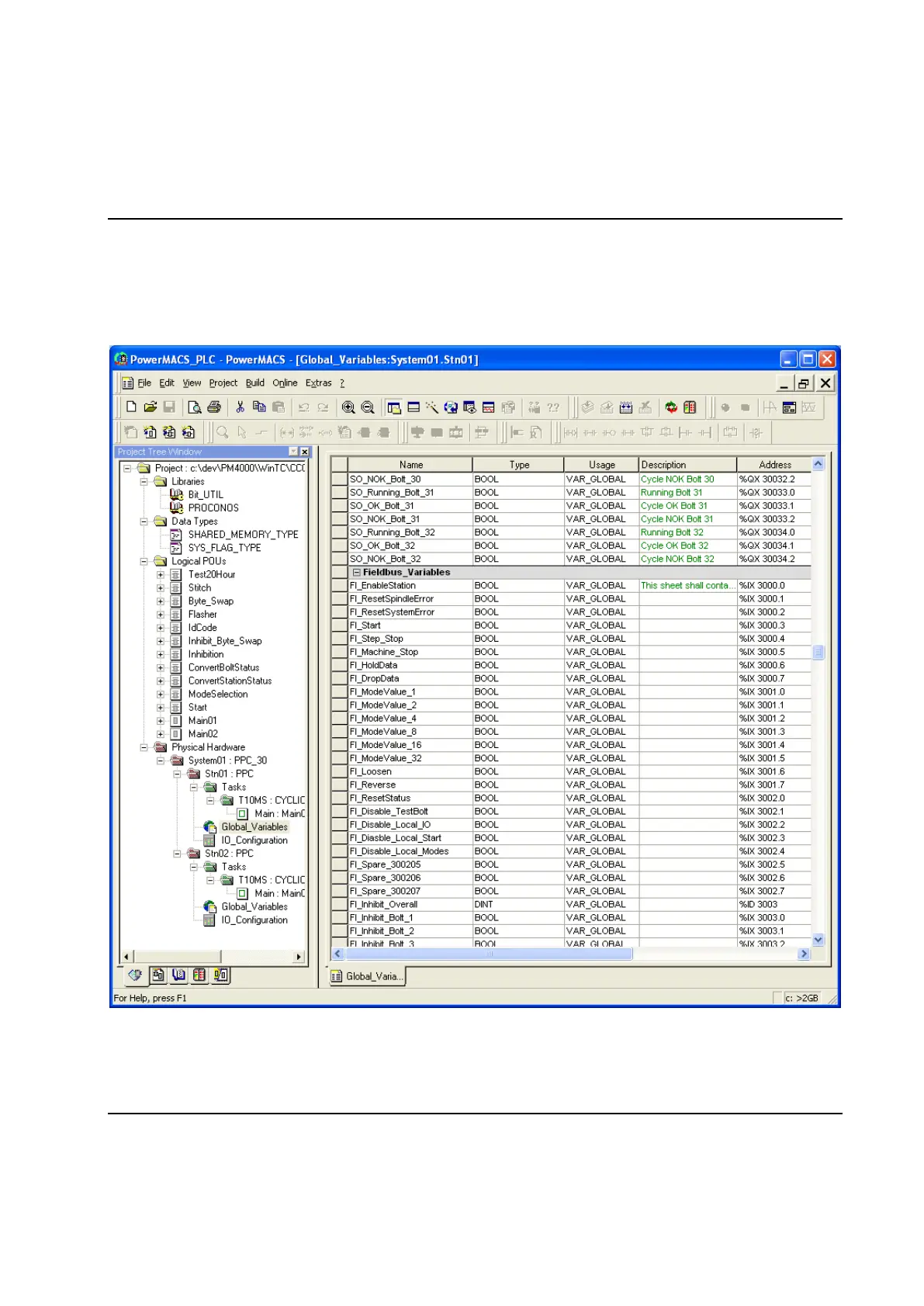The height and width of the screenshot is (1306, 924).
Task: Click the Paste clipboard toolbar icon
Action: pos(278,407)
